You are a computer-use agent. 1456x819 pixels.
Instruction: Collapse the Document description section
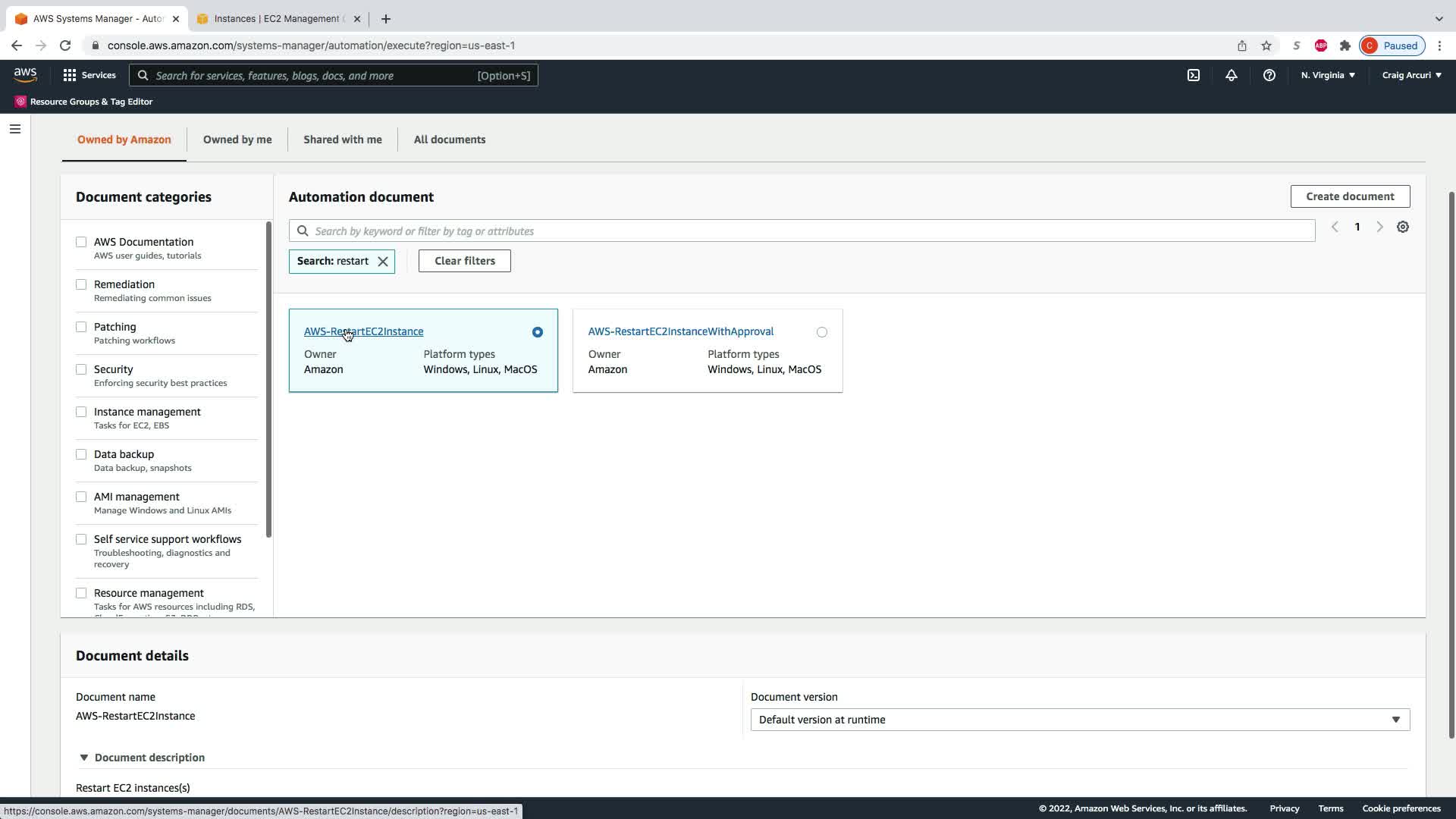tap(84, 758)
